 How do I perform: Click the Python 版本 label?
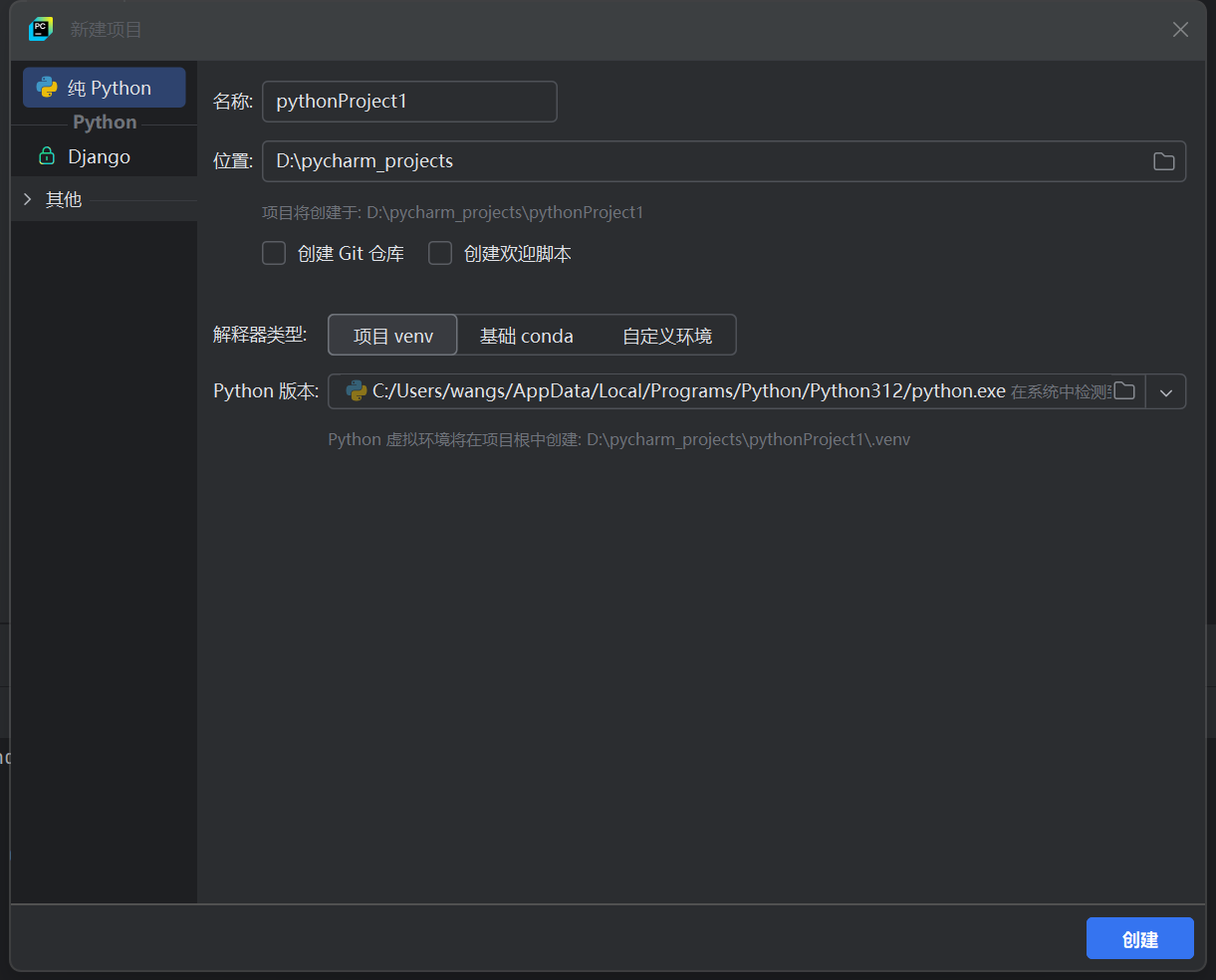click(266, 391)
